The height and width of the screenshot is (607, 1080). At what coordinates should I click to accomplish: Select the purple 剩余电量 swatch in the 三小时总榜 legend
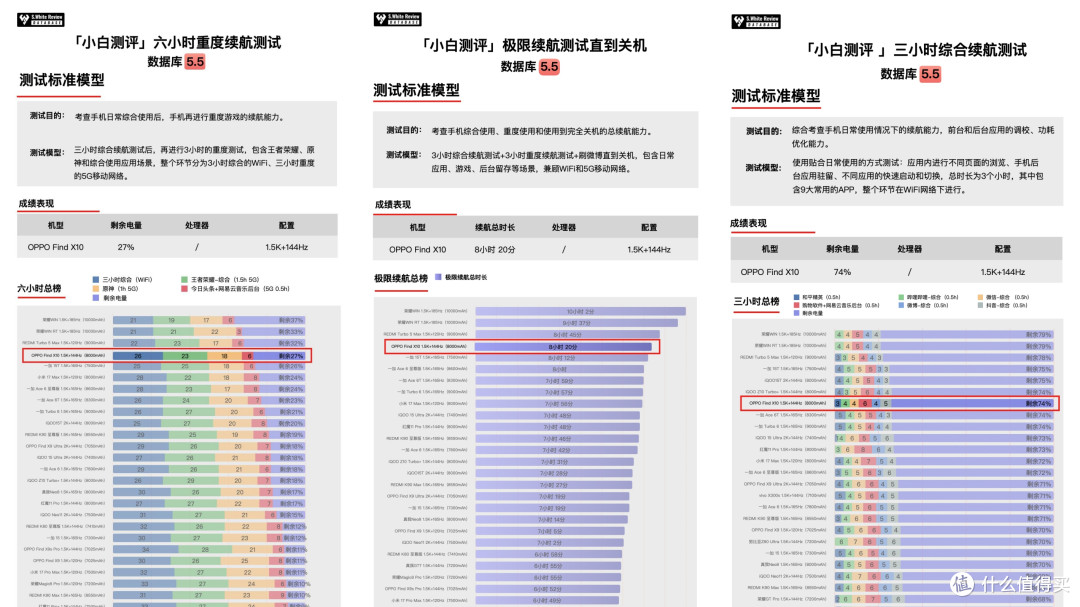coord(796,313)
